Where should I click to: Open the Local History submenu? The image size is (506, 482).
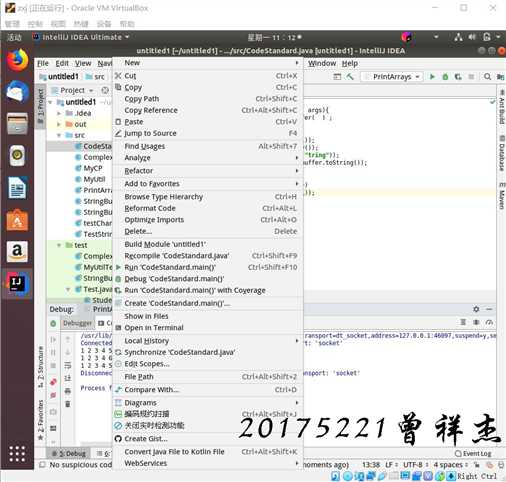pos(207,341)
